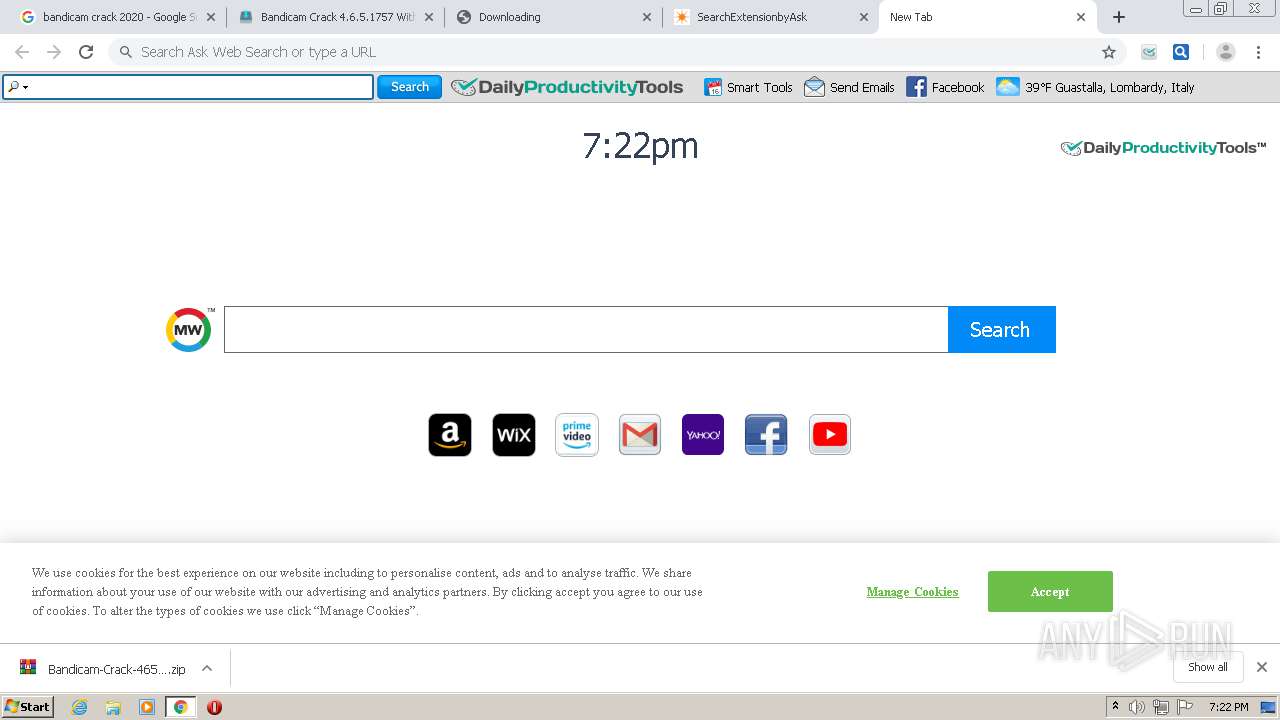Open the Yahoo shortcut icon
This screenshot has width=1280, height=720.
703,435
